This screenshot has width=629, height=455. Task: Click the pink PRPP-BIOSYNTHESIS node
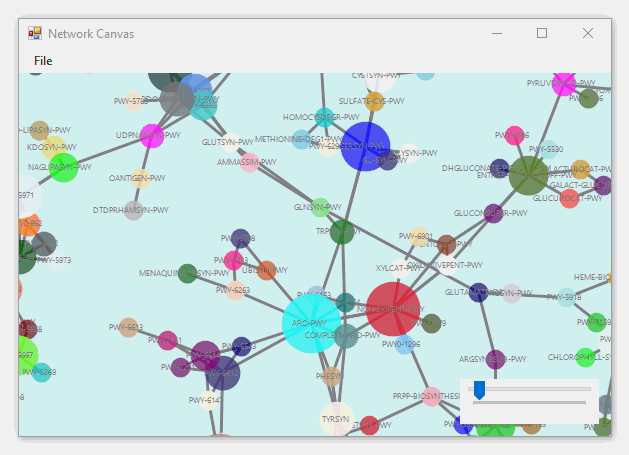click(x=431, y=396)
